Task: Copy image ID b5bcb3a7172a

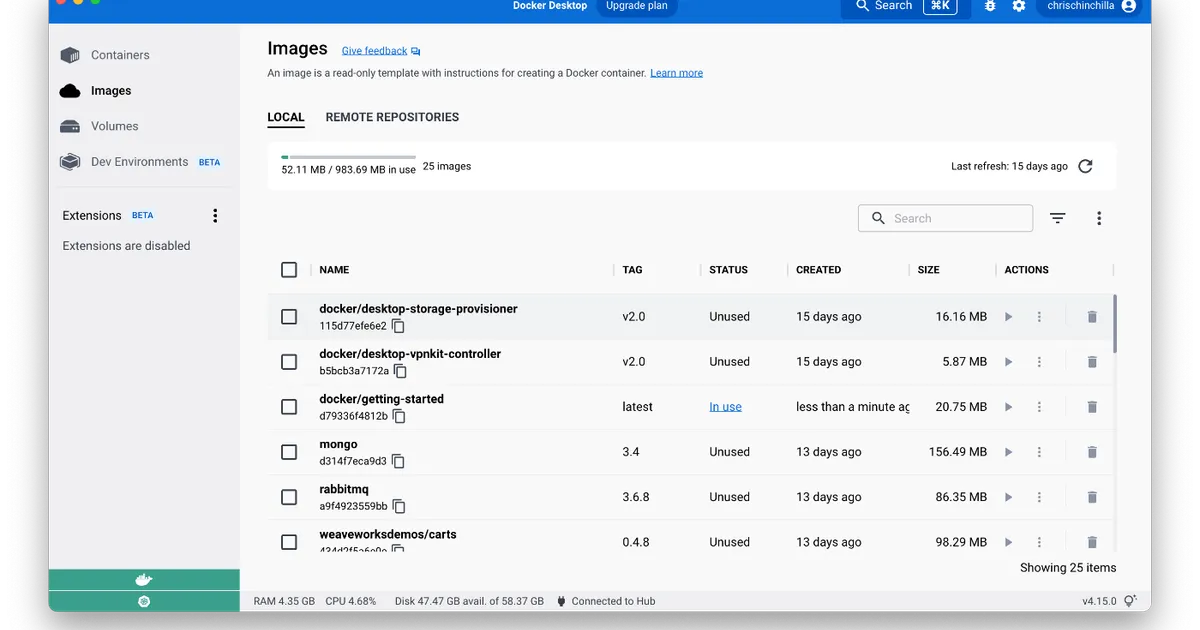Action: (401, 371)
